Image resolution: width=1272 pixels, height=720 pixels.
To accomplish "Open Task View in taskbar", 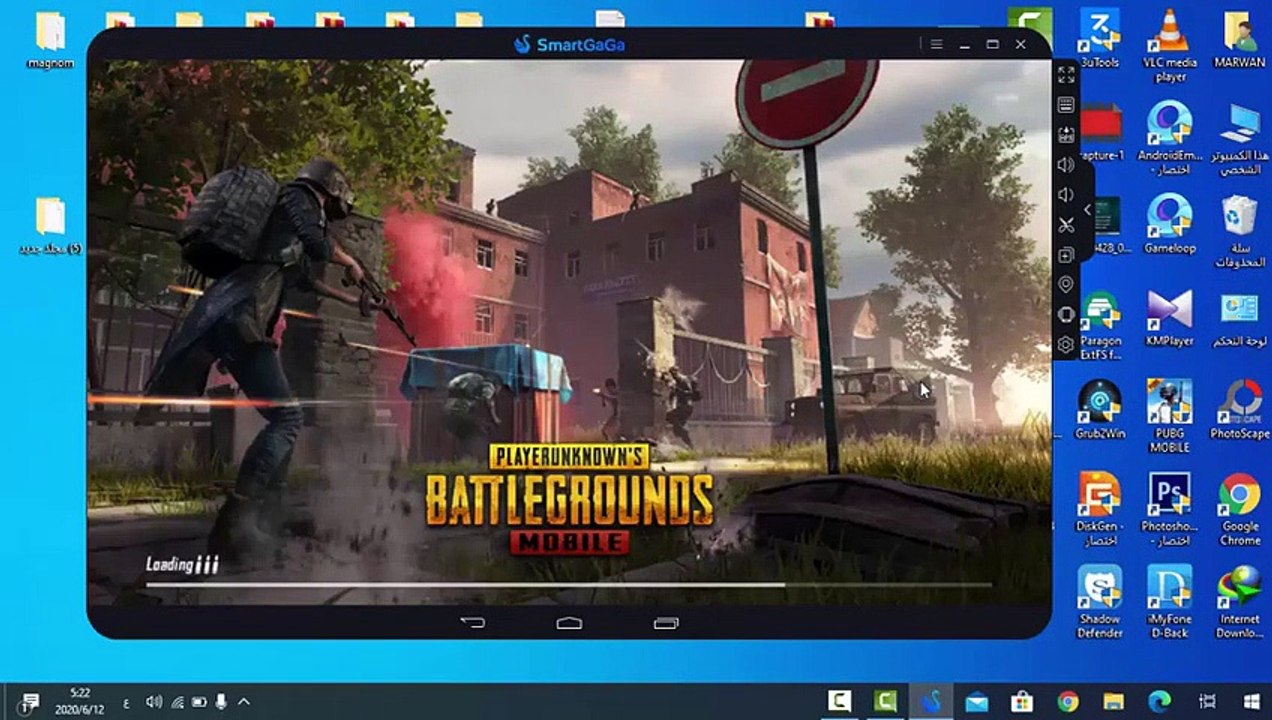I will click(1207, 701).
